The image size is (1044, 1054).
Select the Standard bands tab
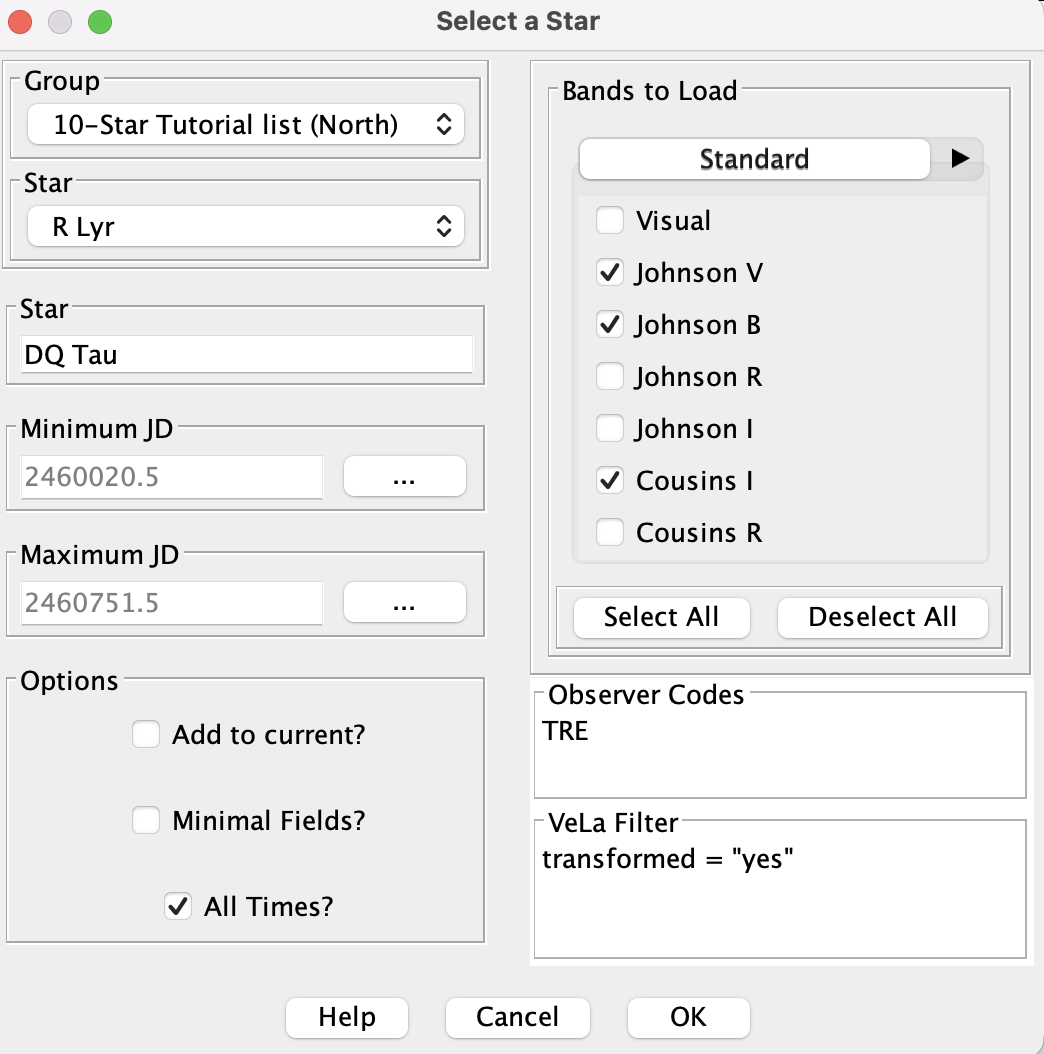click(x=754, y=159)
